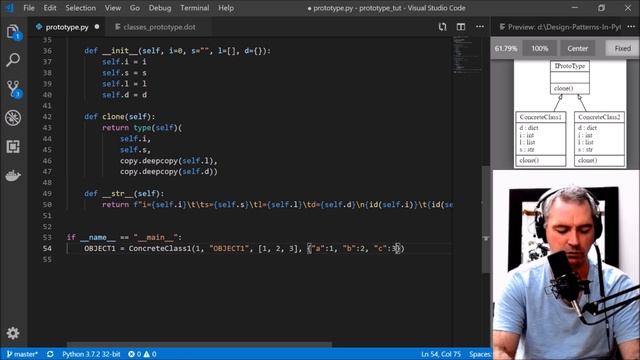640x360 pixels.
Task: Click the 61.79% zoom button in preview
Action: [506, 49]
